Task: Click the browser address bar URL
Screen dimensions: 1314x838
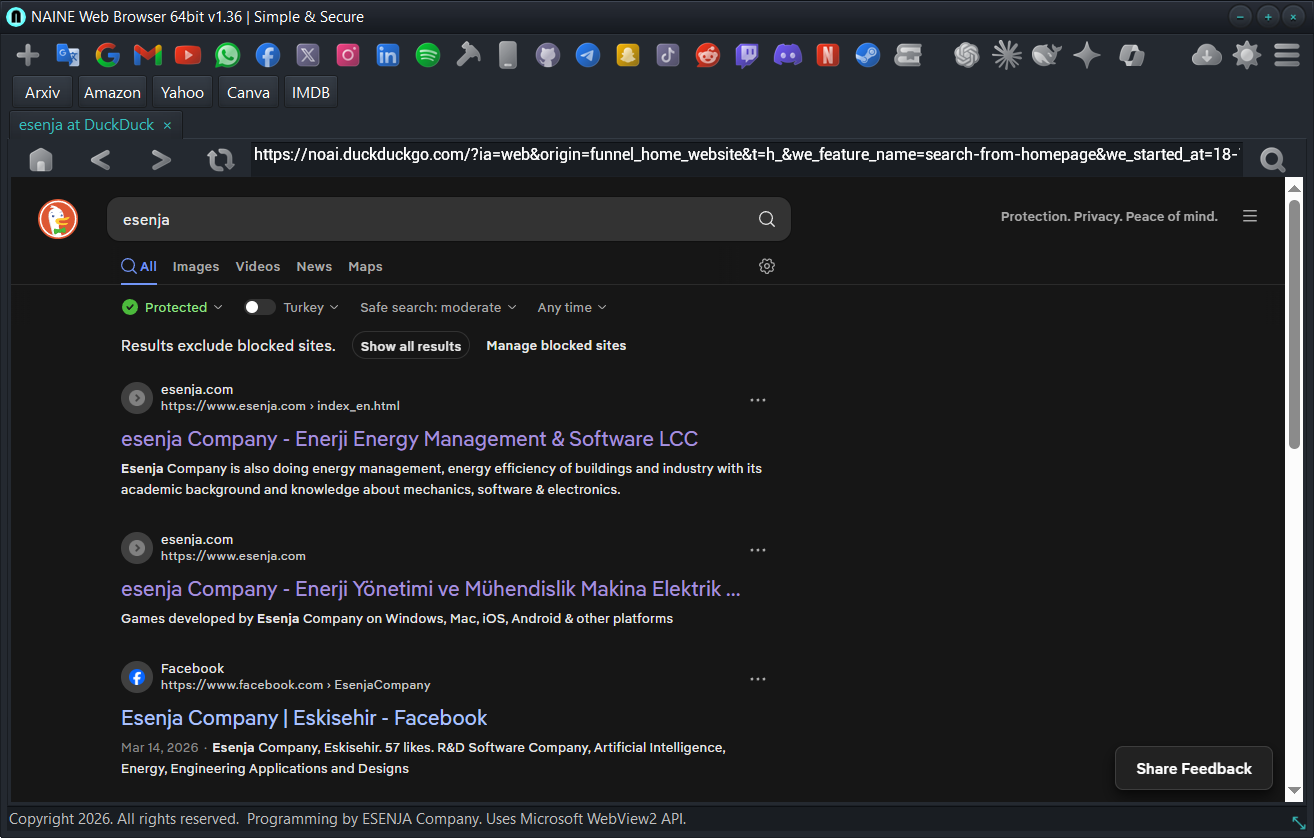Action: (746, 155)
